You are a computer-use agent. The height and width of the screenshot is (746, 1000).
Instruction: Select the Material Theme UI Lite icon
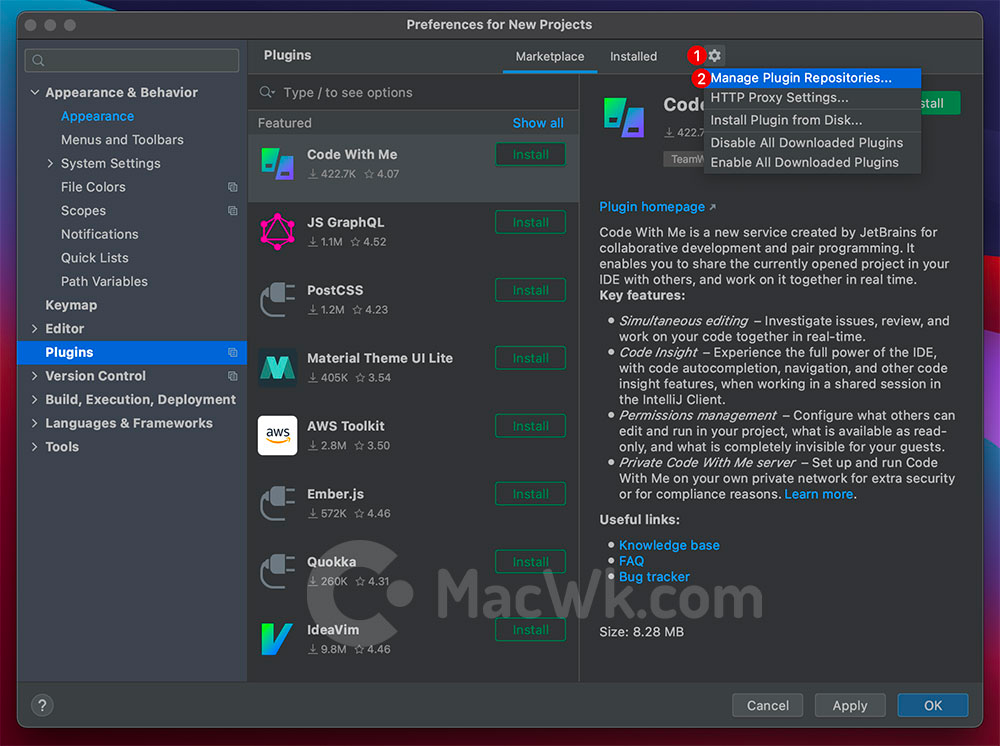pyautogui.click(x=277, y=367)
